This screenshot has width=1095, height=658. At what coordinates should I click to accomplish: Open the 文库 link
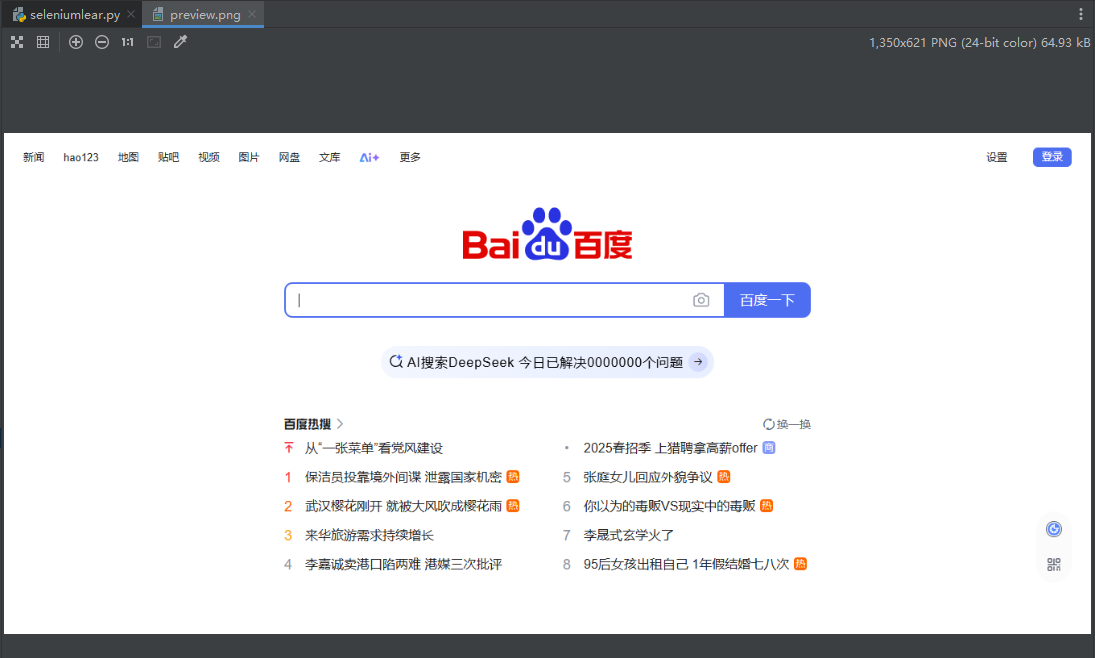tap(330, 157)
